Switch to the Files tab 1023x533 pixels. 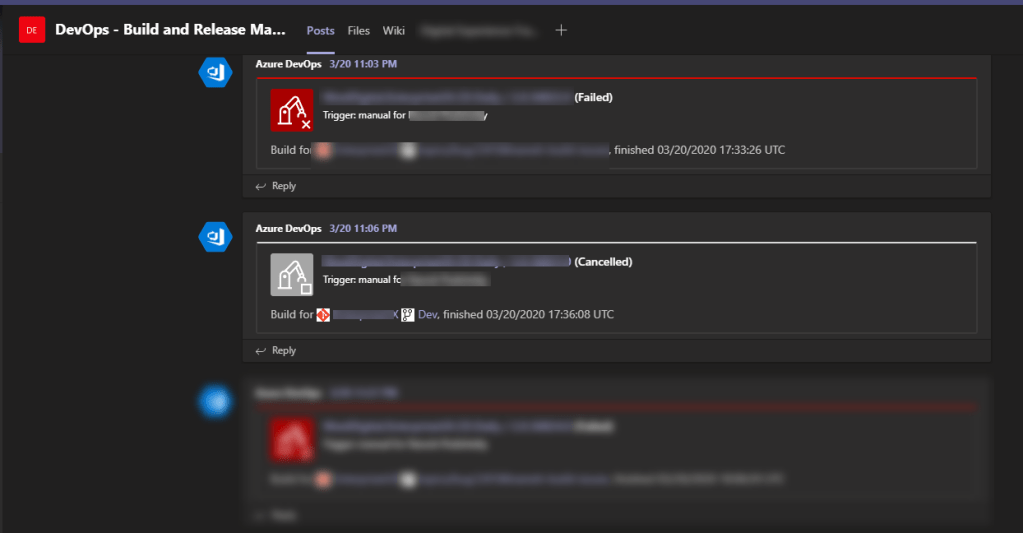click(359, 31)
